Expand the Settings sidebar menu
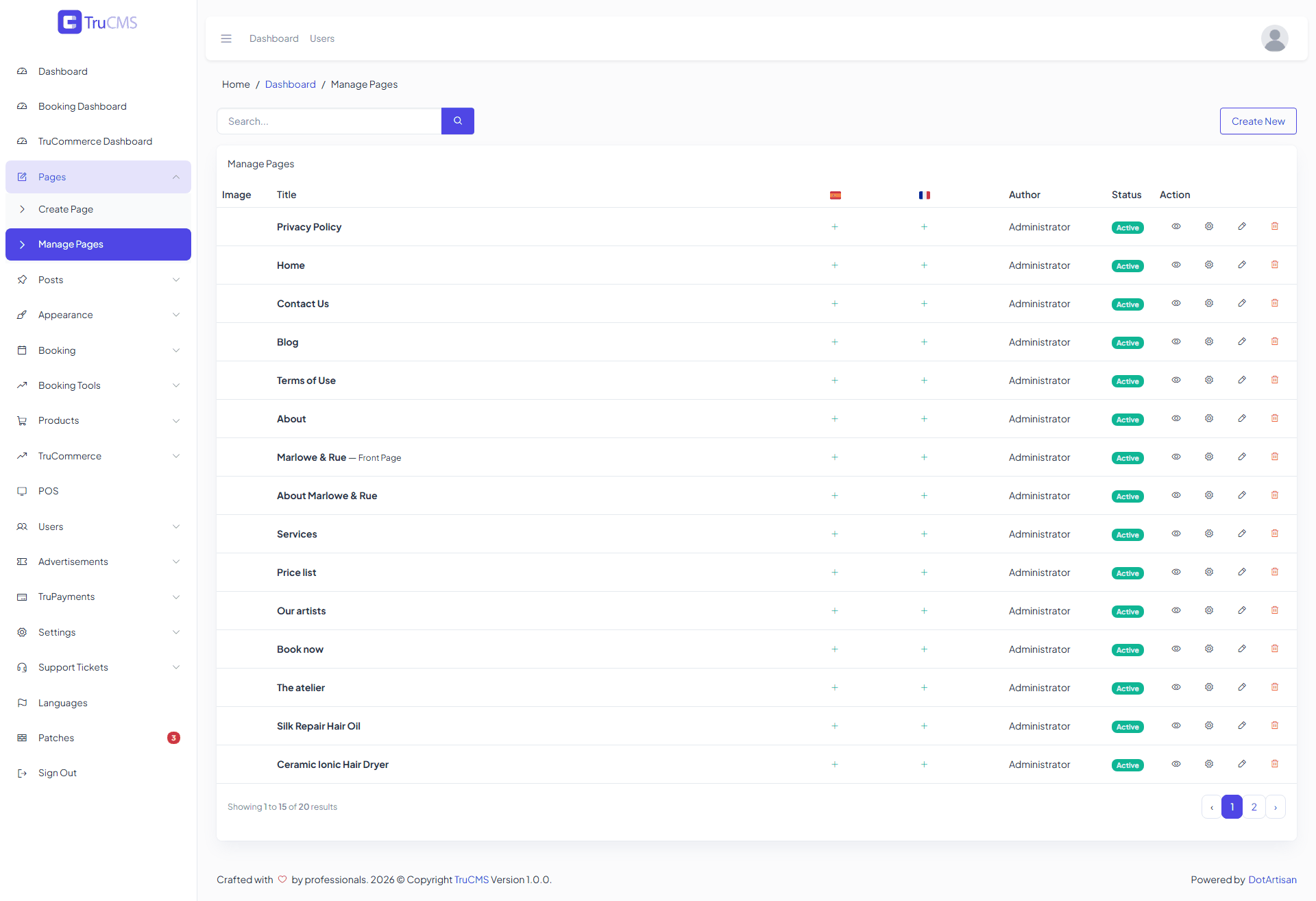This screenshot has width=1316, height=901. point(98,632)
